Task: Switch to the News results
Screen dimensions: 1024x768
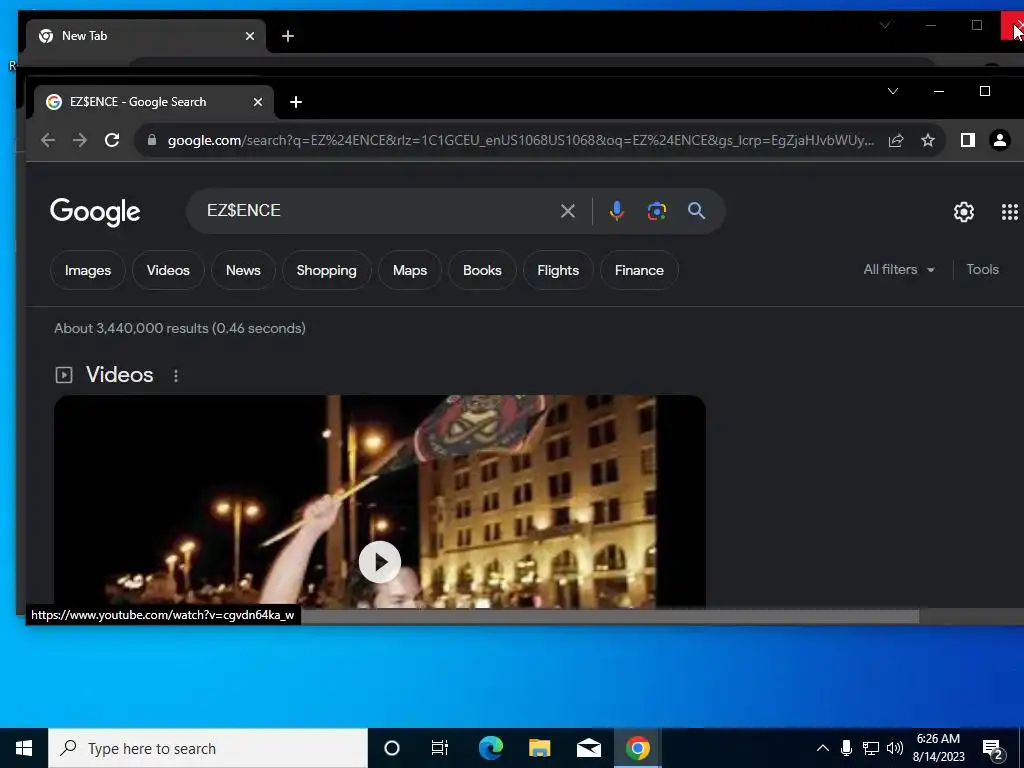Action: pyautogui.click(x=243, y=270)
